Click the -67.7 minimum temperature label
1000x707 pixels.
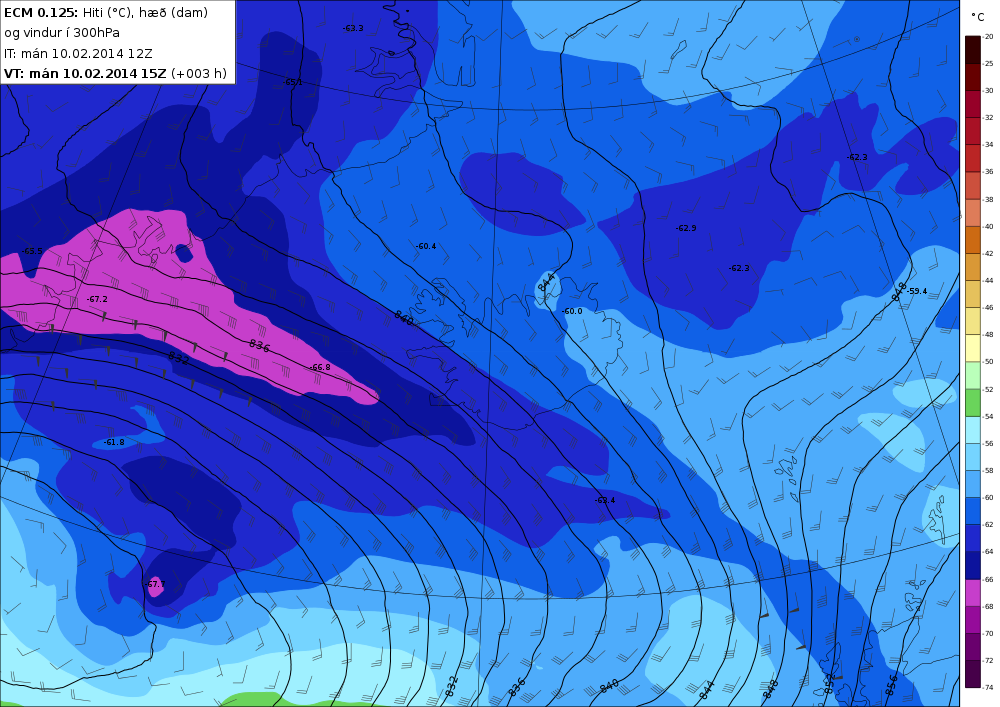coord(154,584)
